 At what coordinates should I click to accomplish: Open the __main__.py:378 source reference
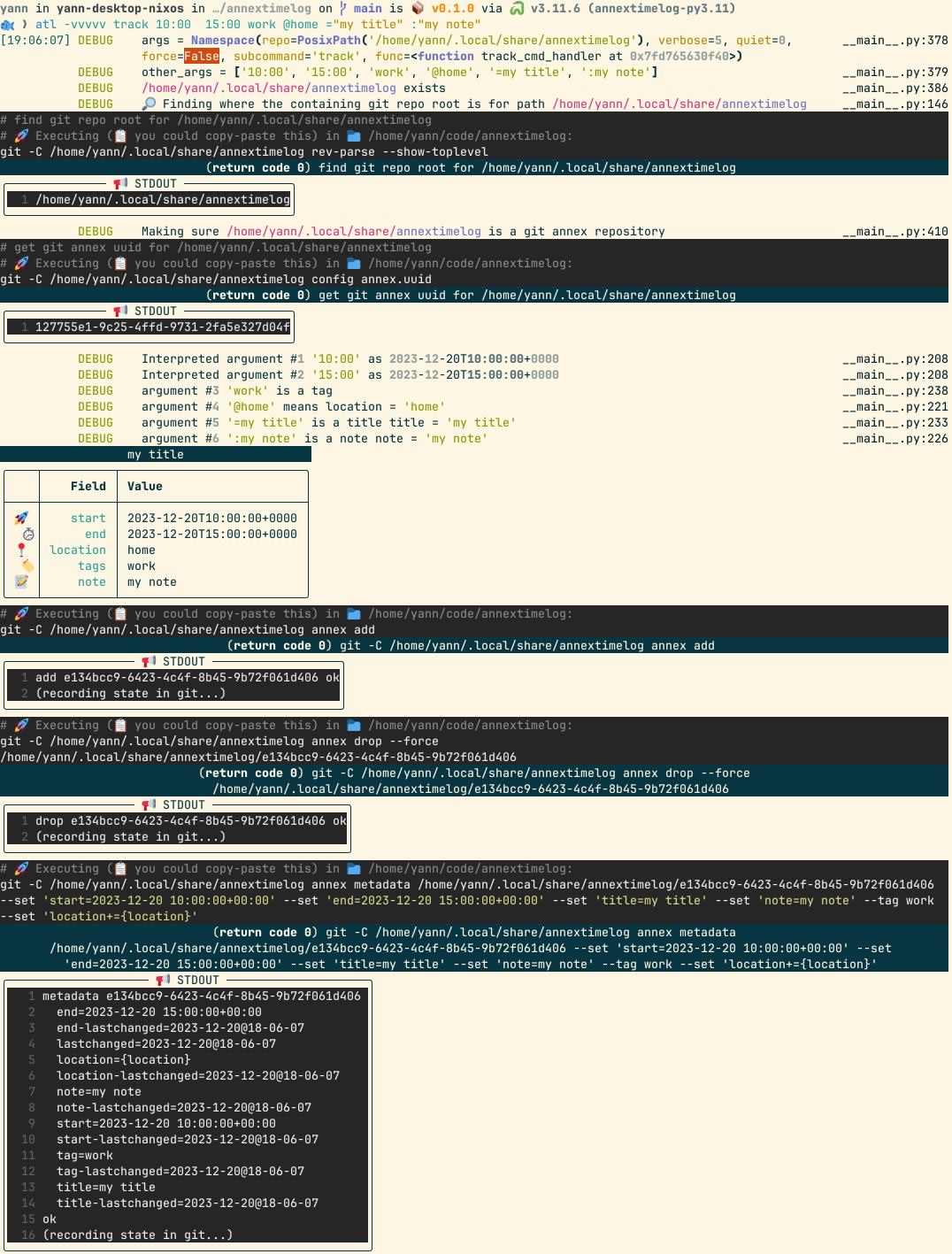(894, 40)
